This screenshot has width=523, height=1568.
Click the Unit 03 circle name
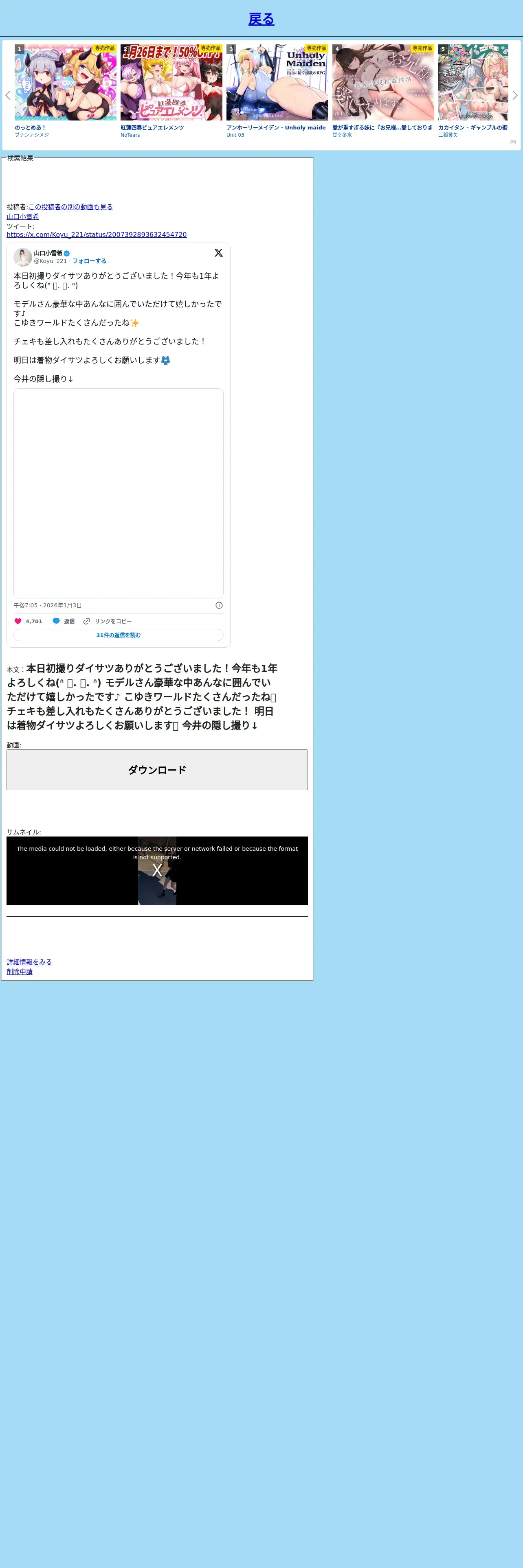[x=235, y=135]
